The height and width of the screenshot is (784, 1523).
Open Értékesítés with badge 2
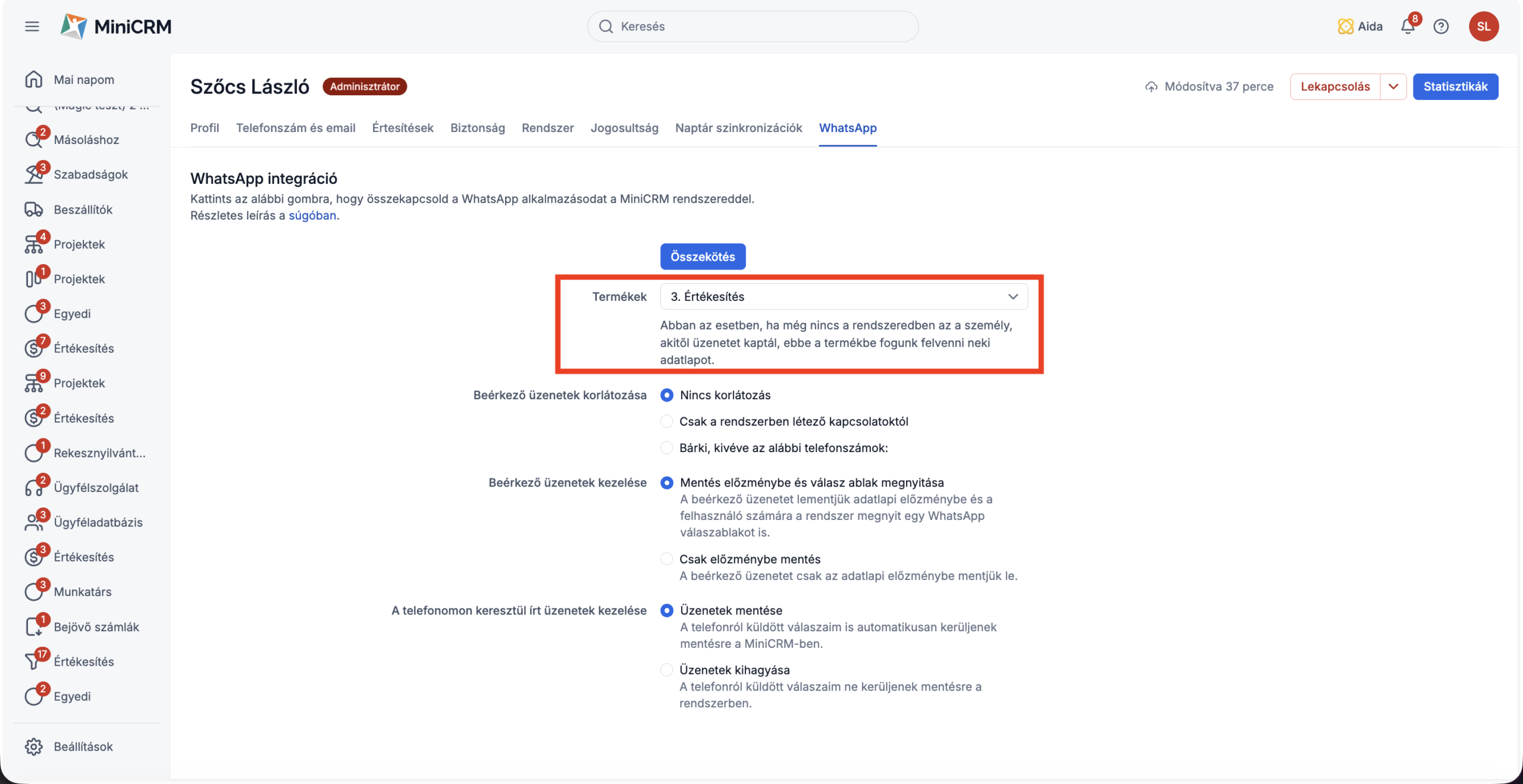coord(84,418)
